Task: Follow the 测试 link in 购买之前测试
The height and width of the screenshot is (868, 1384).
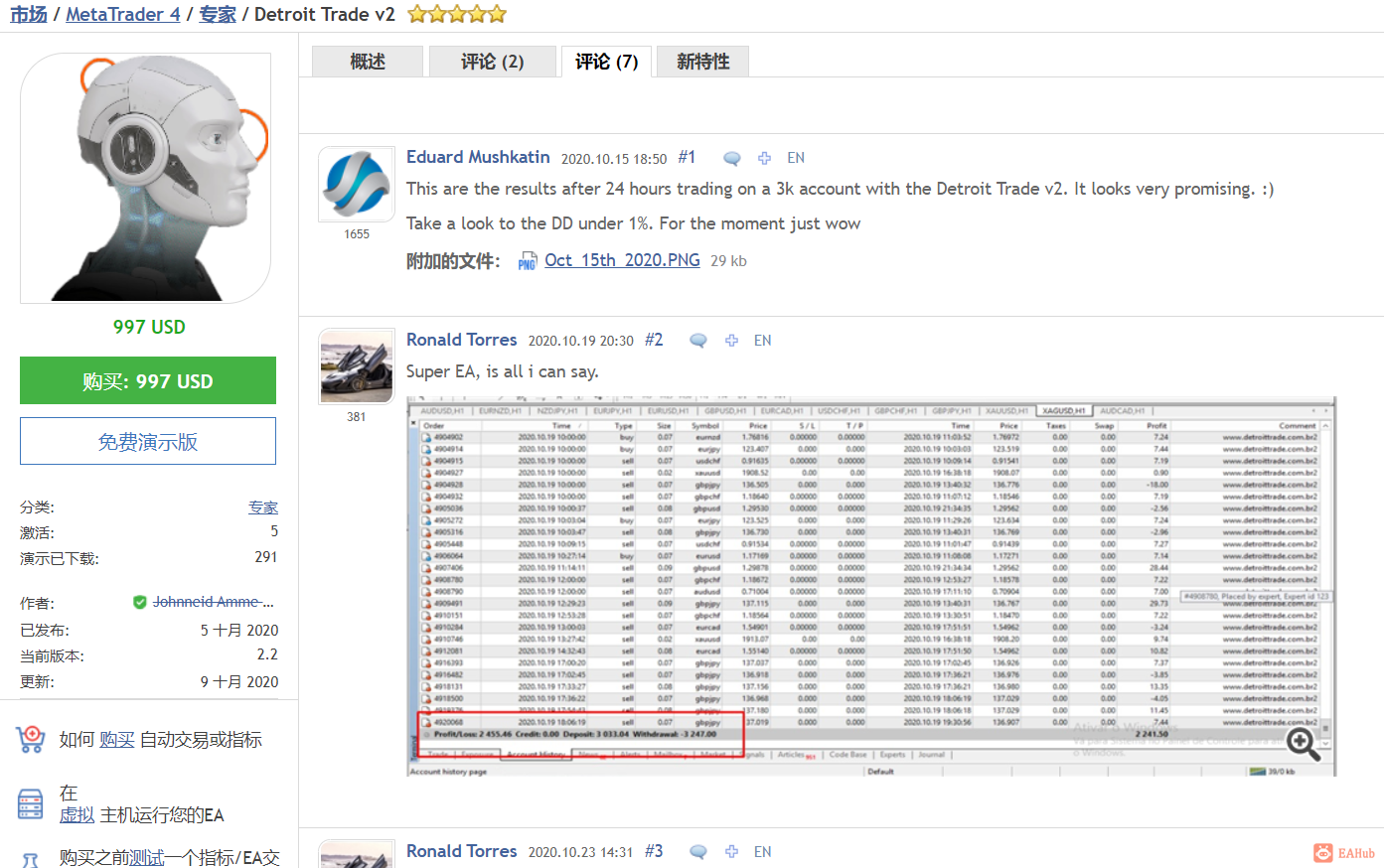Action: (x=147, y=857)
